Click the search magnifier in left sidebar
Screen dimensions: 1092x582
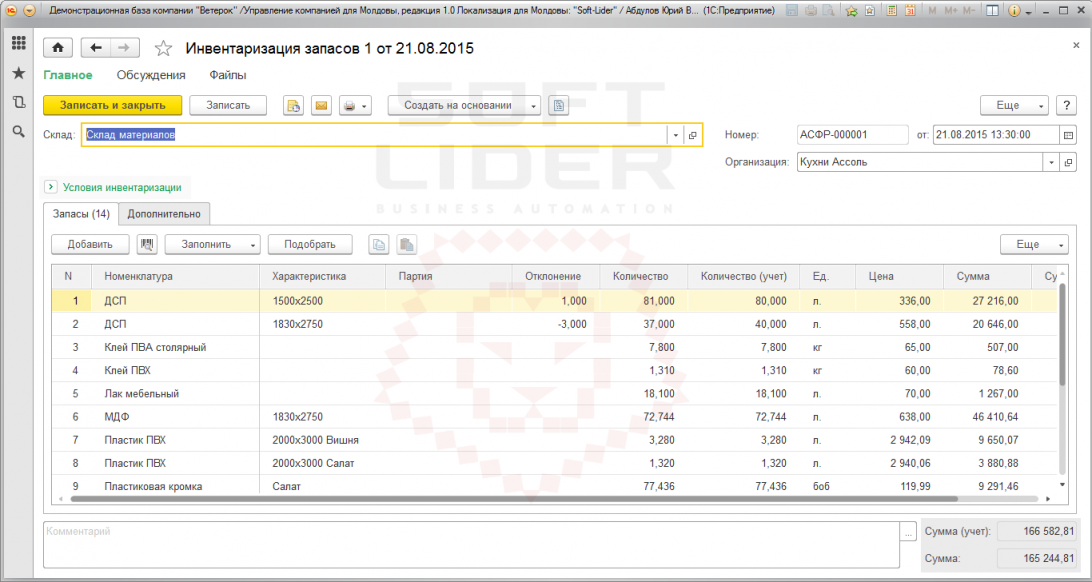pos(19,131)
